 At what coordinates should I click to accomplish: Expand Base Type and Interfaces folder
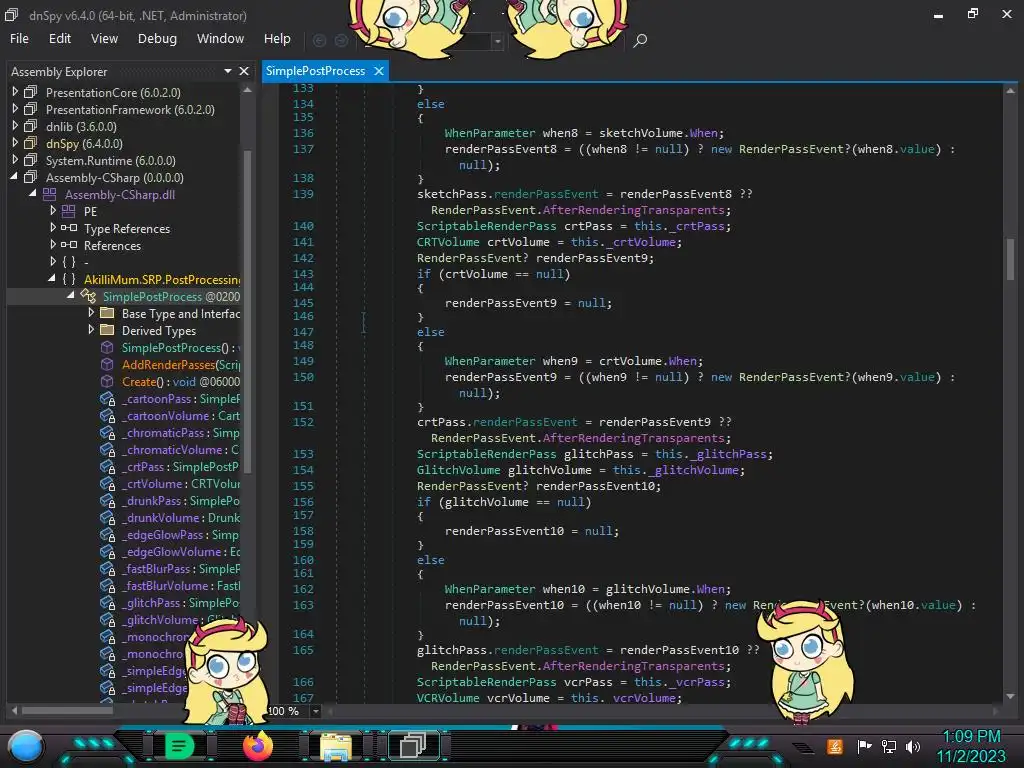(91, 313)
